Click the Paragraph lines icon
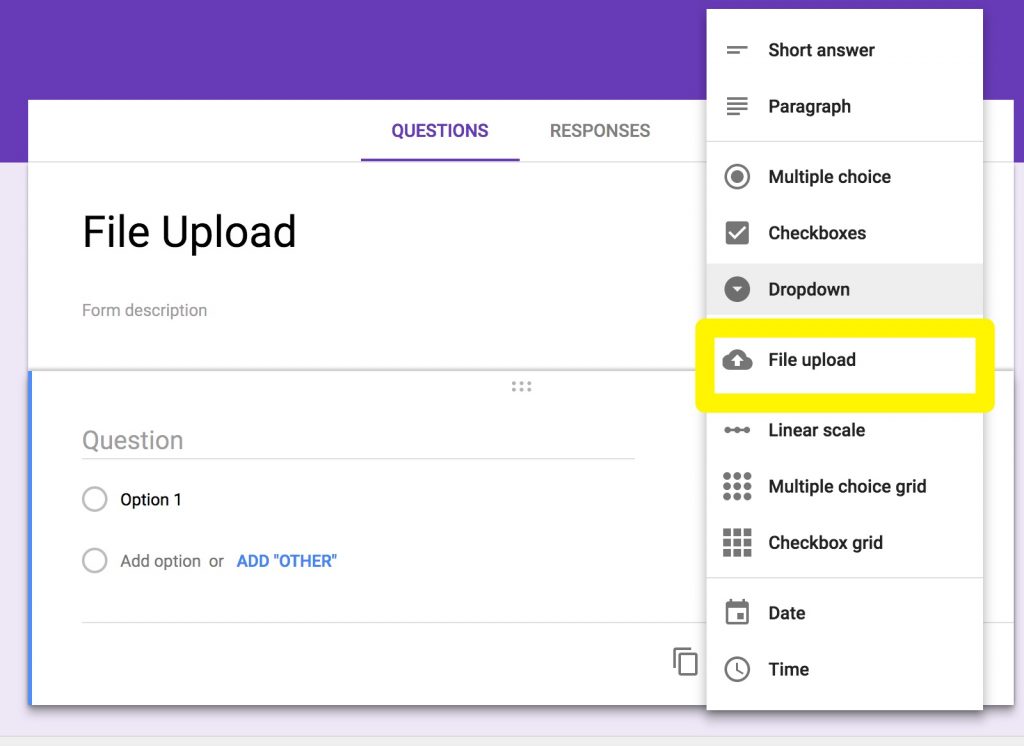Viewport: 1024px width, 746px height. point(737,106)
